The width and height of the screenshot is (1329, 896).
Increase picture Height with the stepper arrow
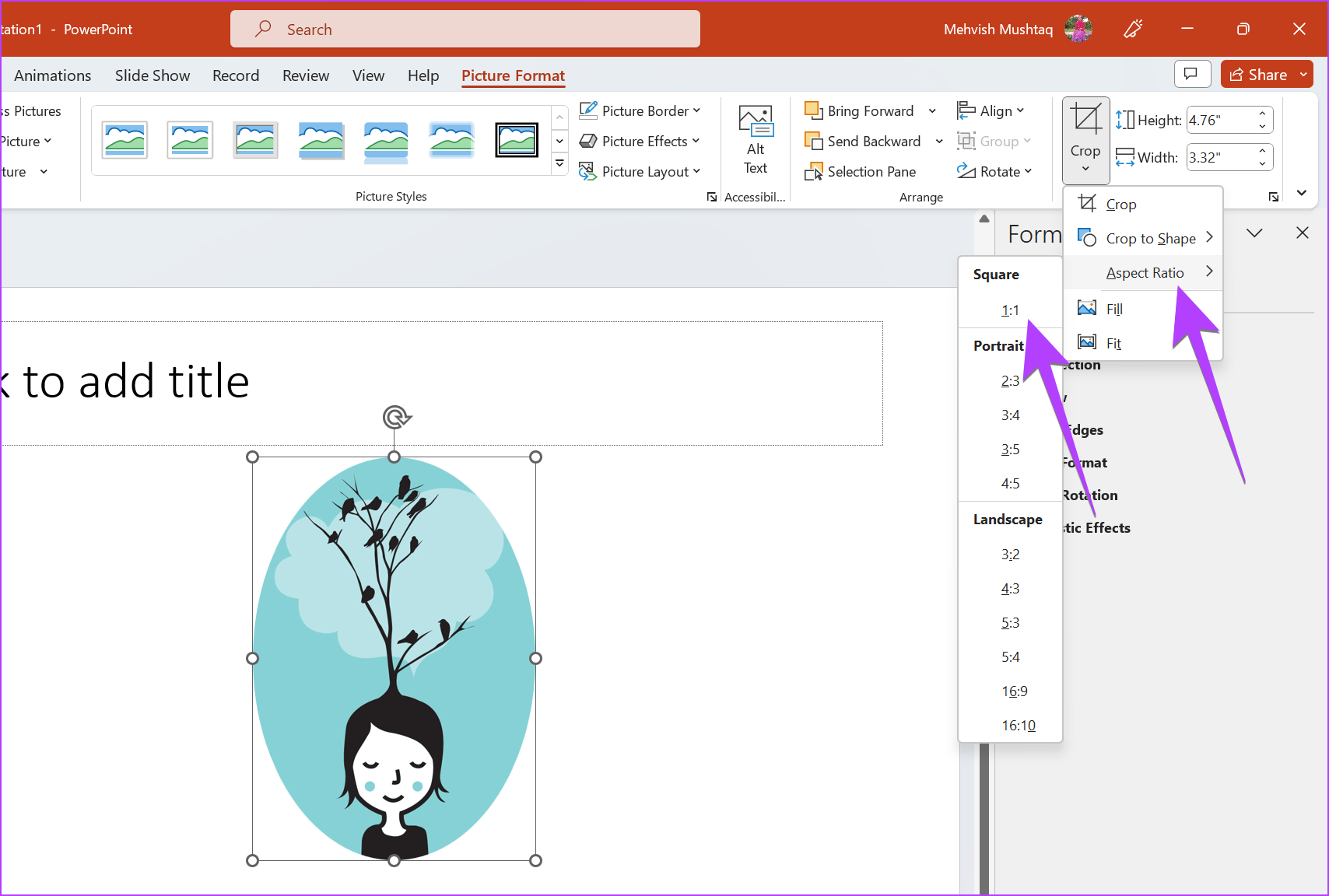[x=1262, y=114]
